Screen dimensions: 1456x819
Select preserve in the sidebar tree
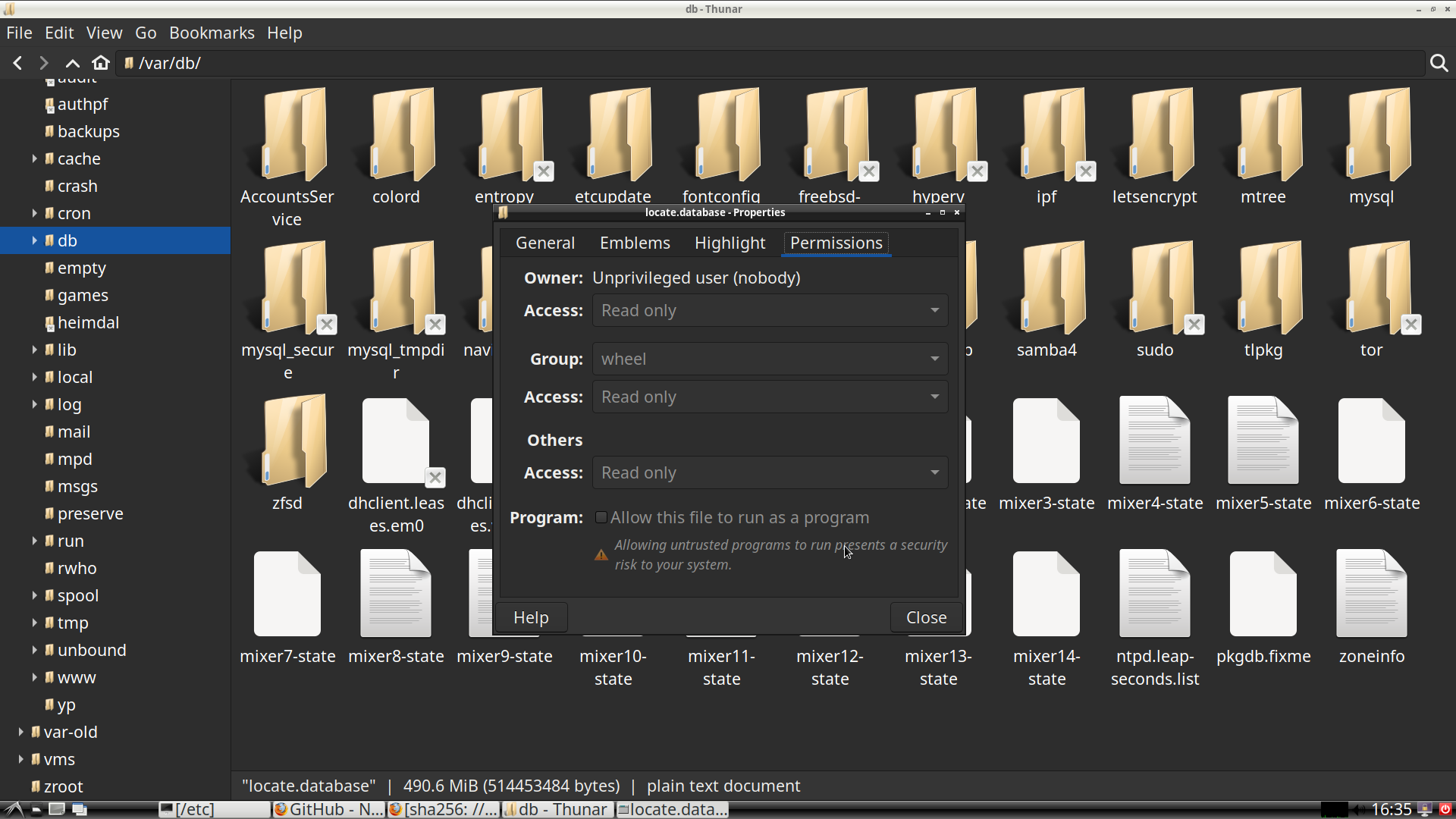pyautogui.click(x=90, y=513)
